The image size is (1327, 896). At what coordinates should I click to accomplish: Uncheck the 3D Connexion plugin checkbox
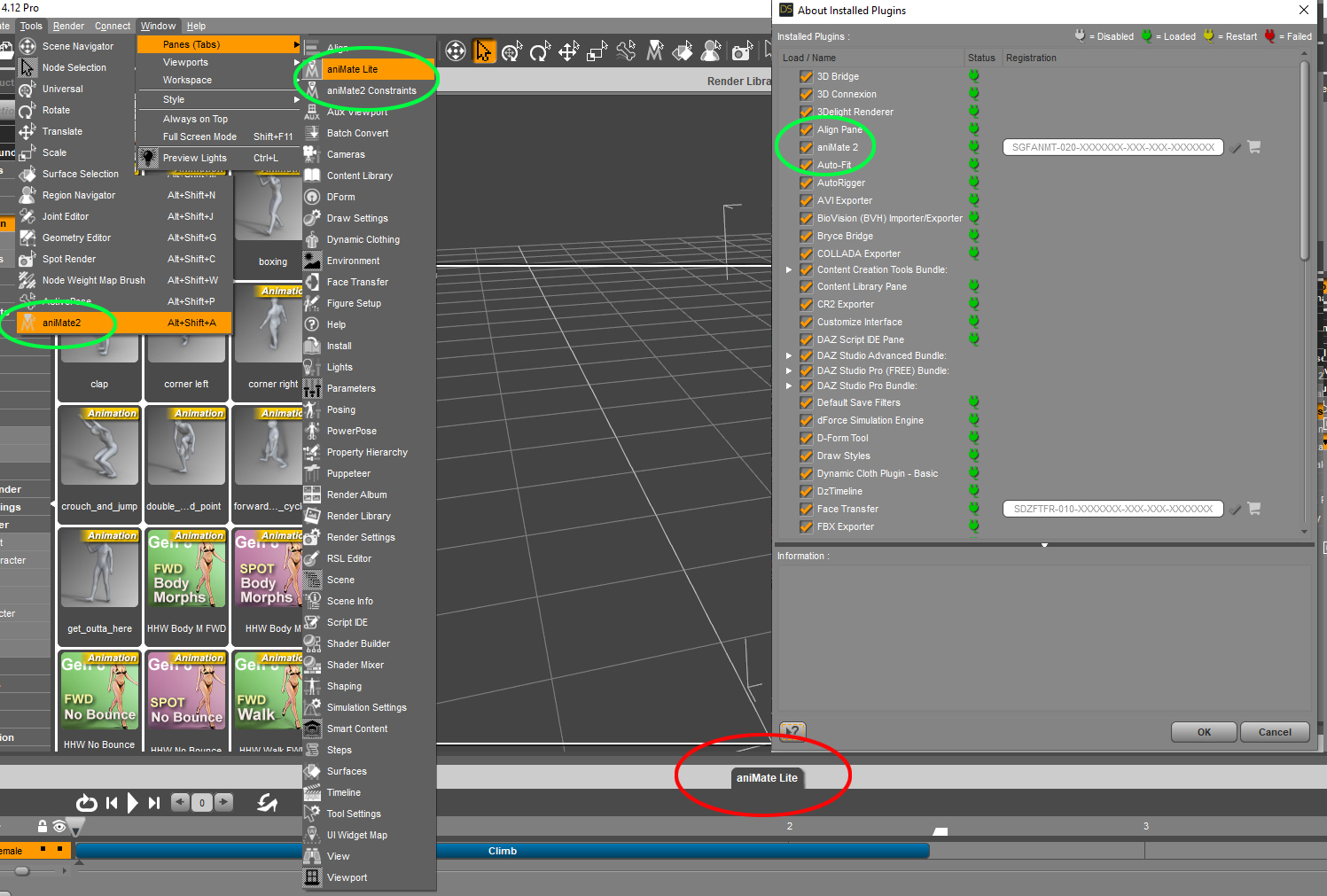[806, 94]
